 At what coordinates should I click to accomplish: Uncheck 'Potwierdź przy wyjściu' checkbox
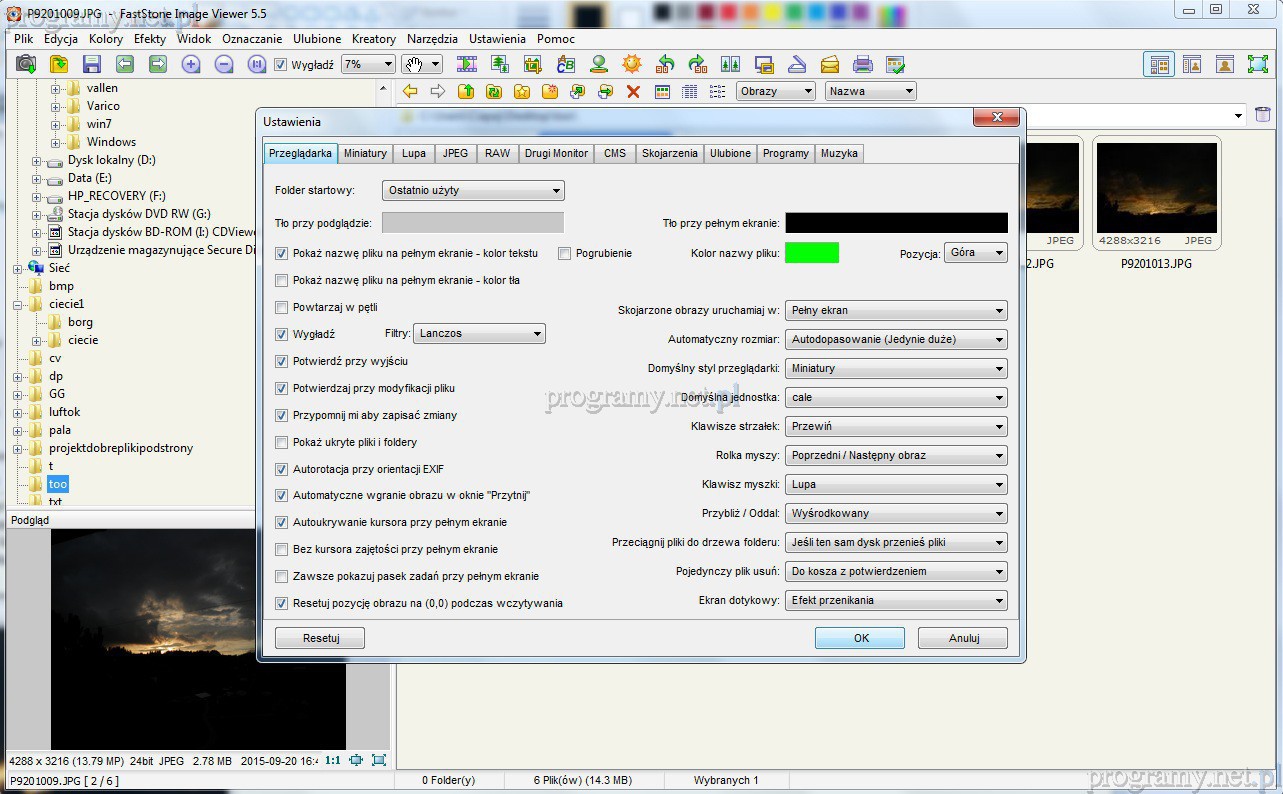click(x=282, y=361)
